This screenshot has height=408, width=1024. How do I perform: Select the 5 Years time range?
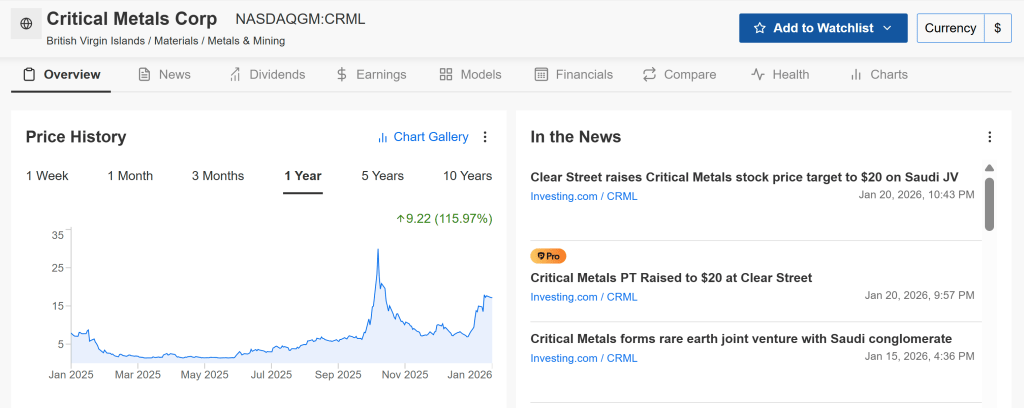tap(382, 176)
